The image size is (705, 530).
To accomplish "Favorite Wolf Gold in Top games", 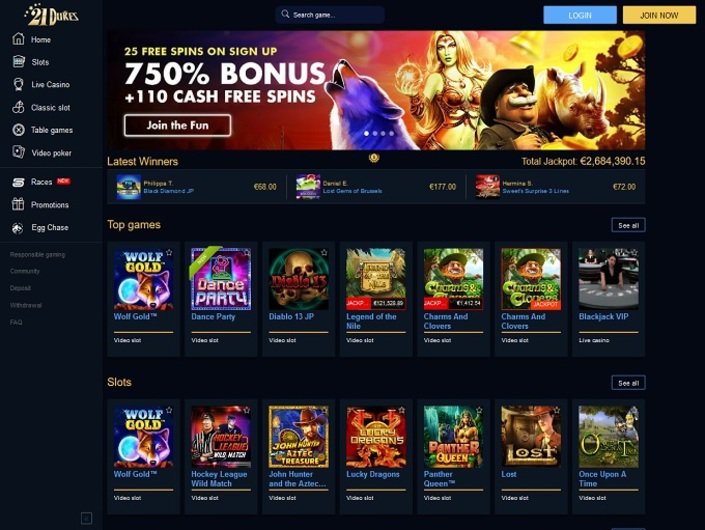I will (x=169, y=253).
